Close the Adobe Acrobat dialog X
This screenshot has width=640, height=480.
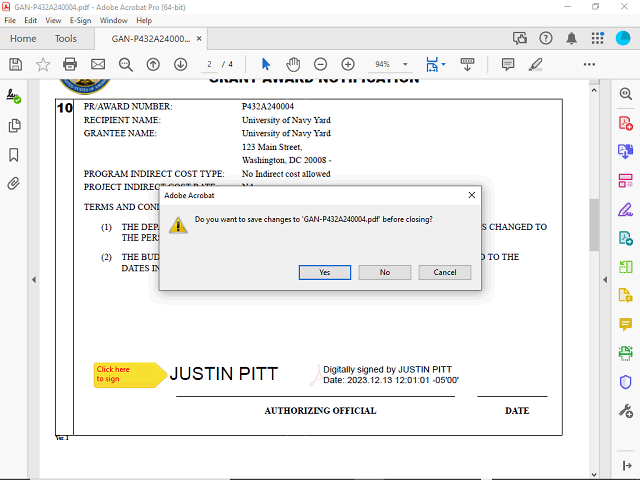point(472,195)
